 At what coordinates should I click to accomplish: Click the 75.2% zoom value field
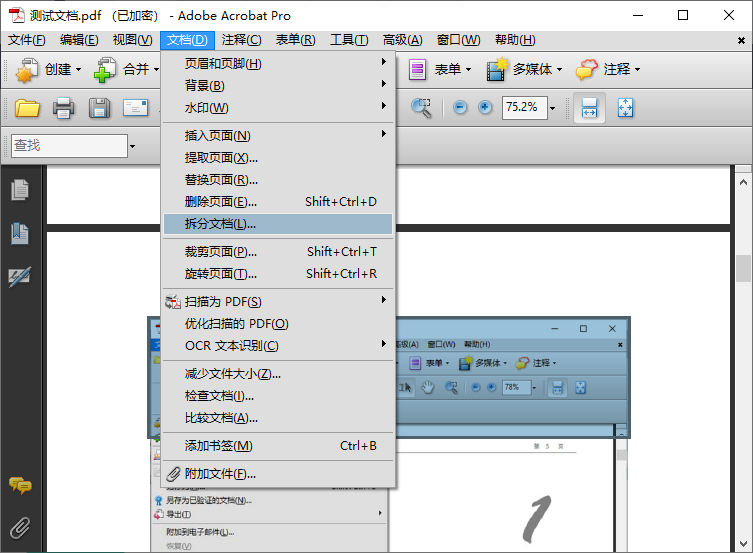pos(524,108)
